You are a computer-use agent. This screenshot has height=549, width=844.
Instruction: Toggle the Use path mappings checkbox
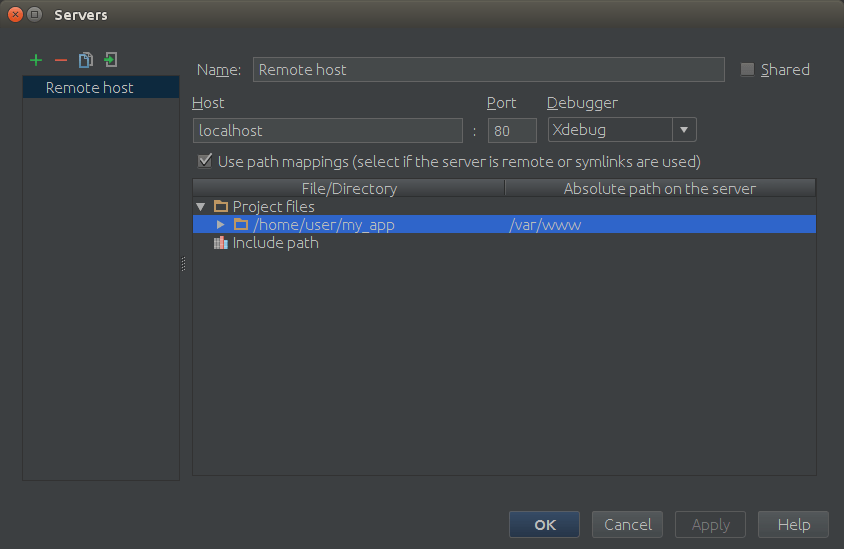[205, 161]
